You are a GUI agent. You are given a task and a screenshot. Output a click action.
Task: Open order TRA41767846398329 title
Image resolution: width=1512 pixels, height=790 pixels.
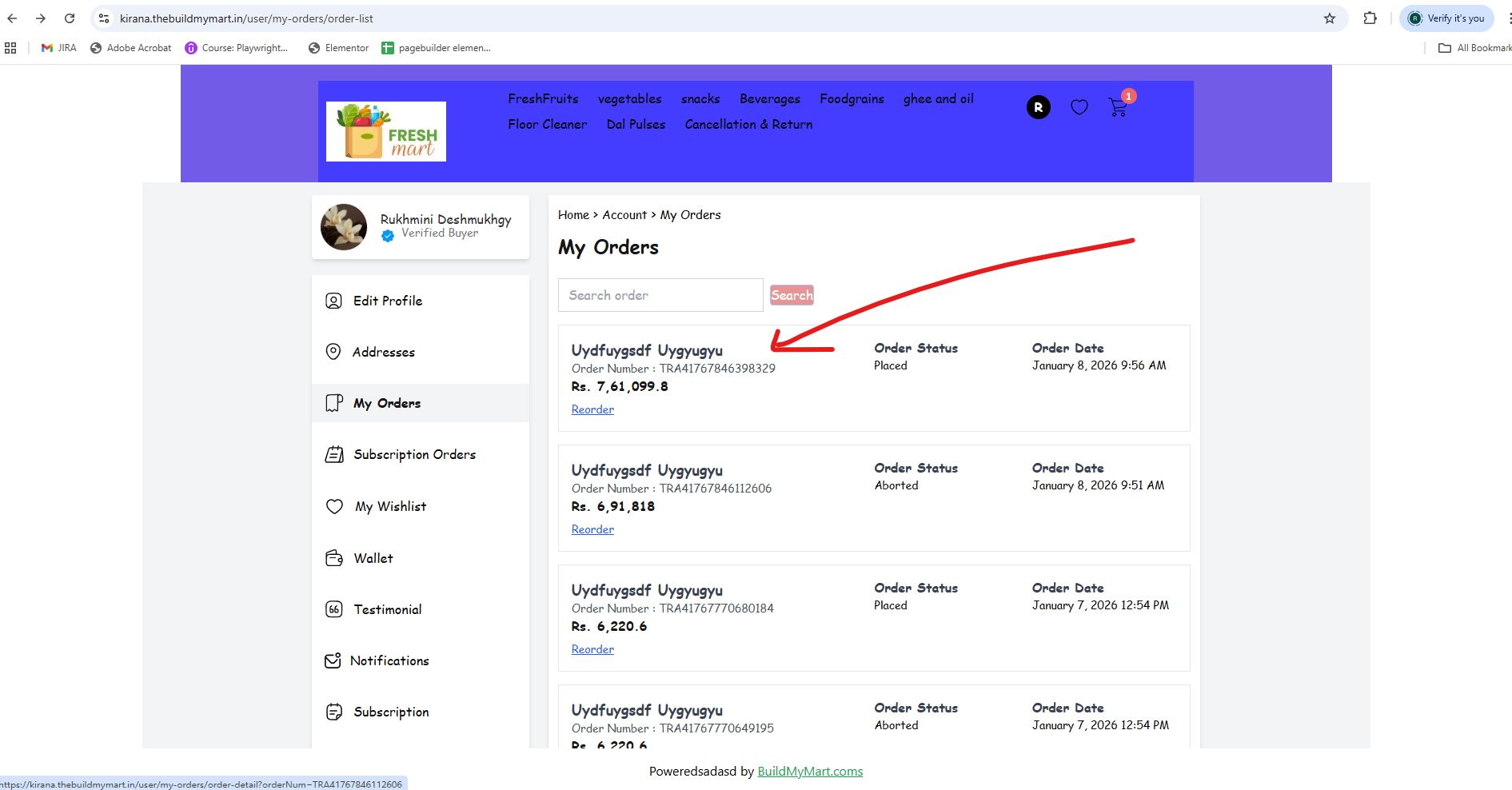tap(647, 350)
